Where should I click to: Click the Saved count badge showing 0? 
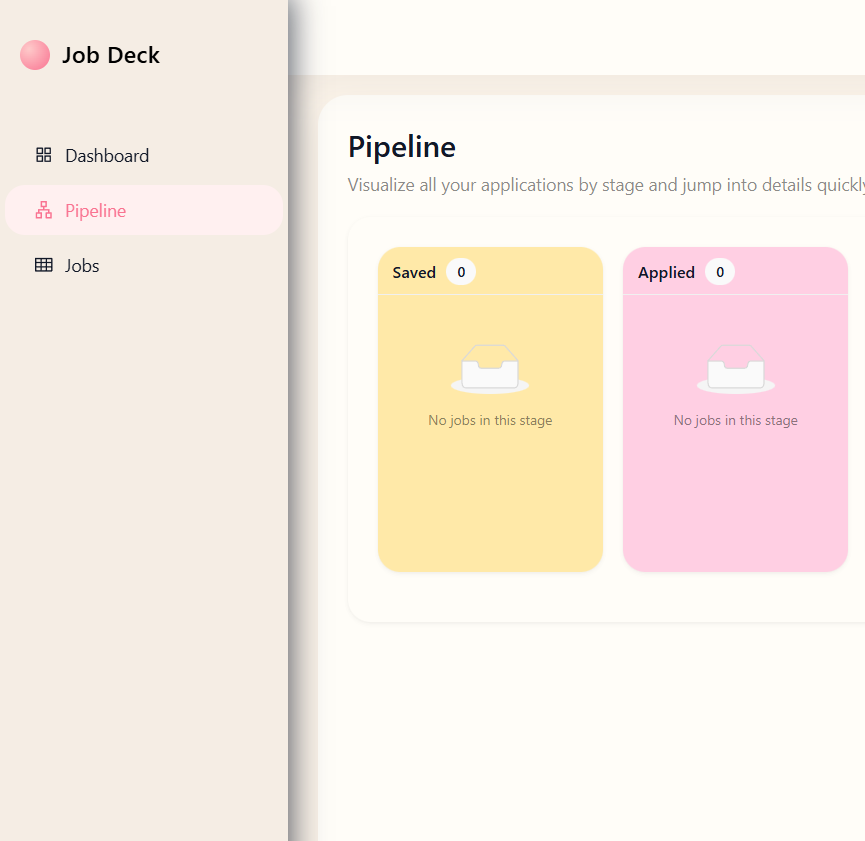click(x=461, y=272)
